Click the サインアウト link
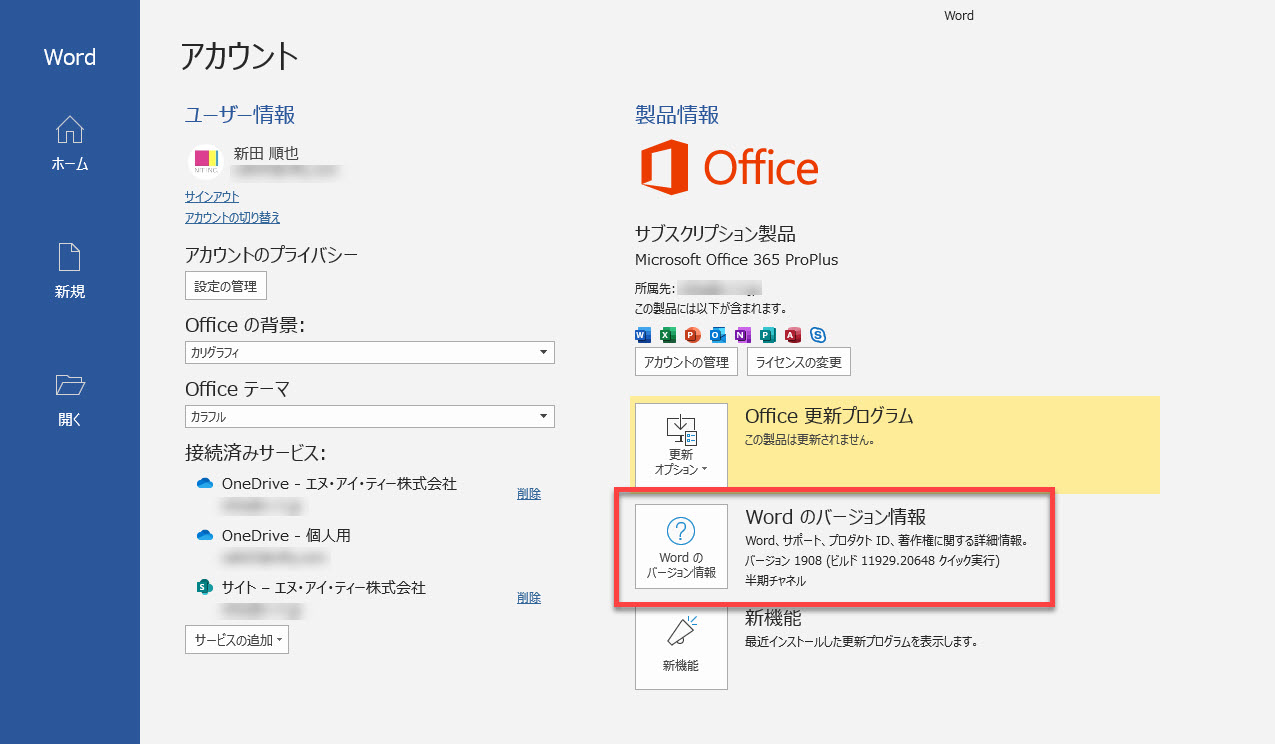The width and height of the screenshot is (1275, 744). click(212, 197)
